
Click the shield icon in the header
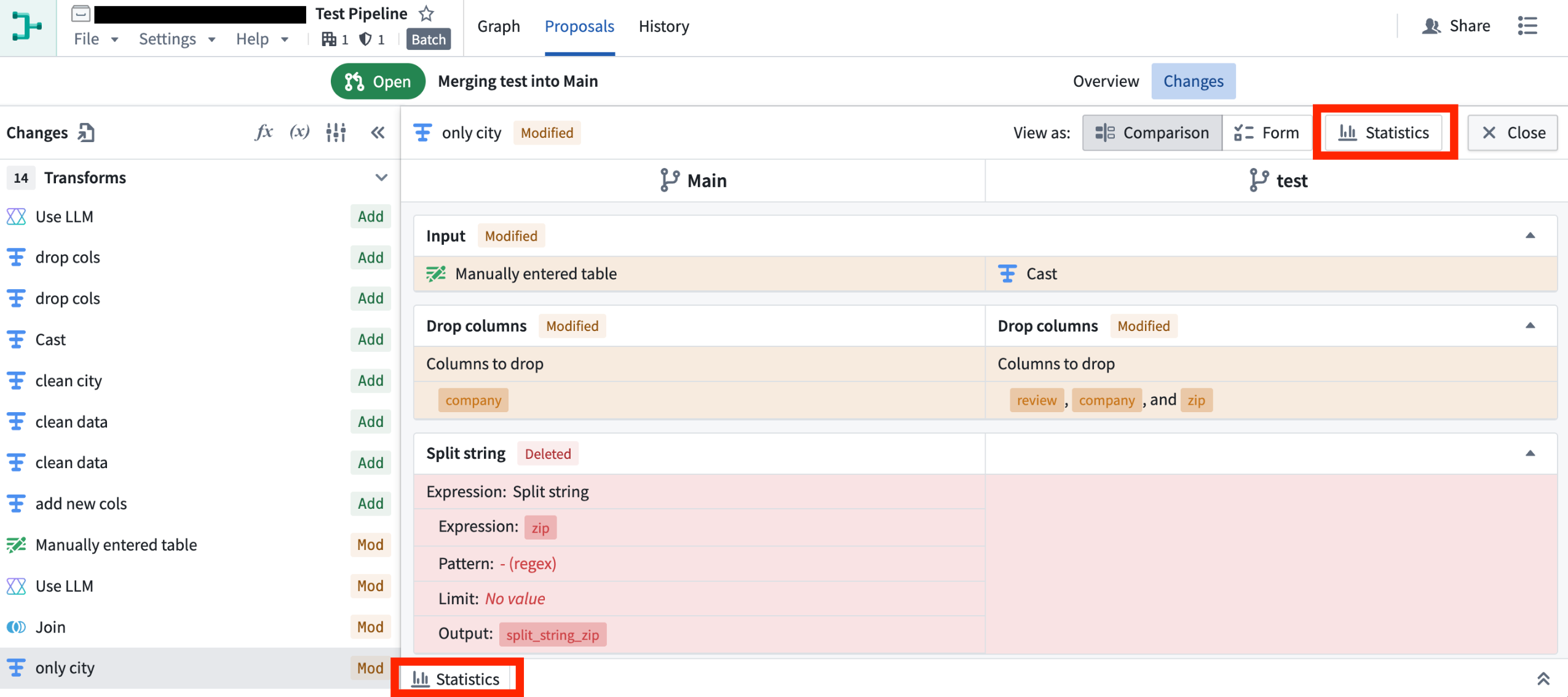coord(365,39)
